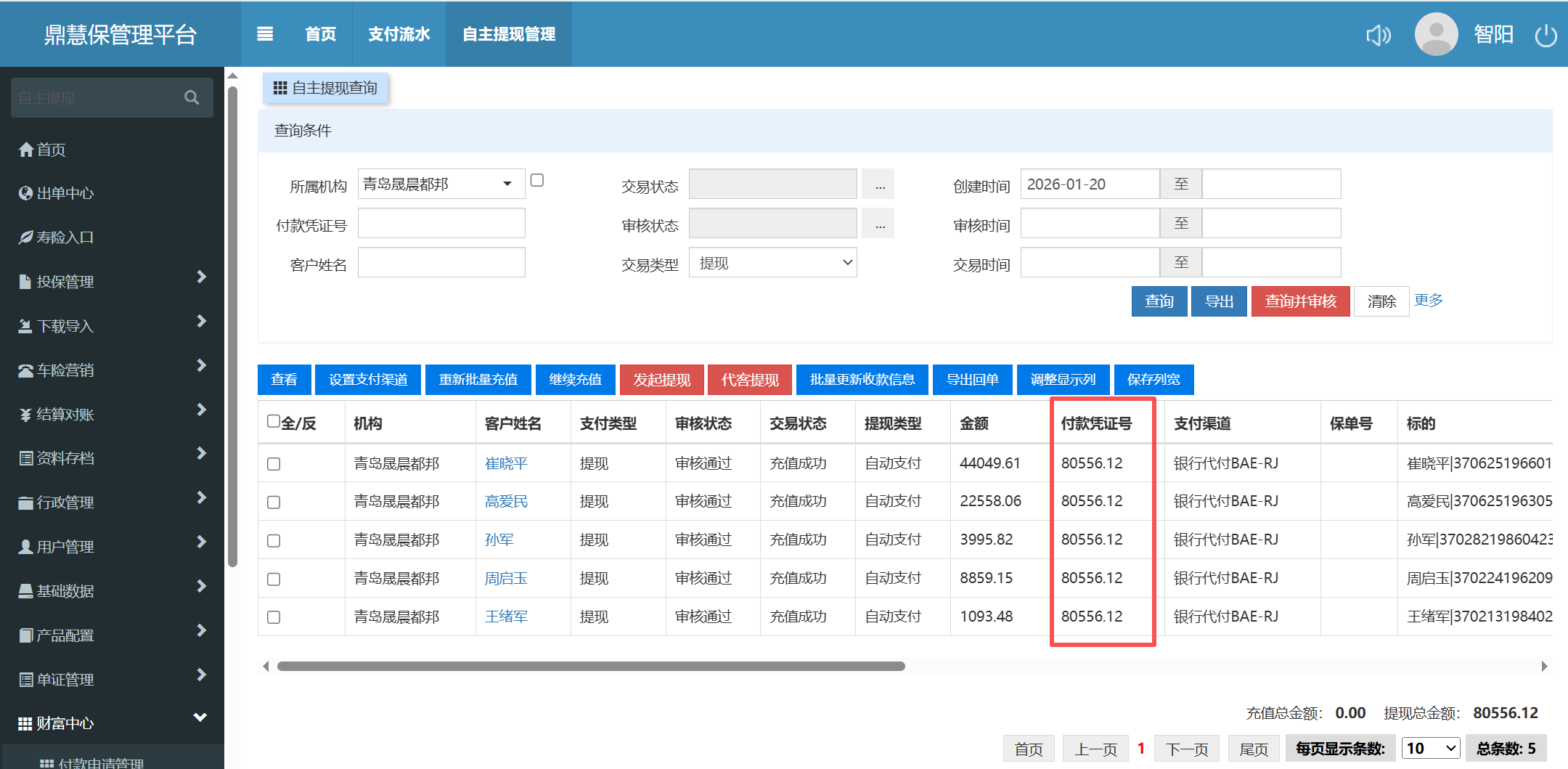Click the 付款凭证号 input field
Viewport: 1568px width, 769px height.
click(441, 224)
